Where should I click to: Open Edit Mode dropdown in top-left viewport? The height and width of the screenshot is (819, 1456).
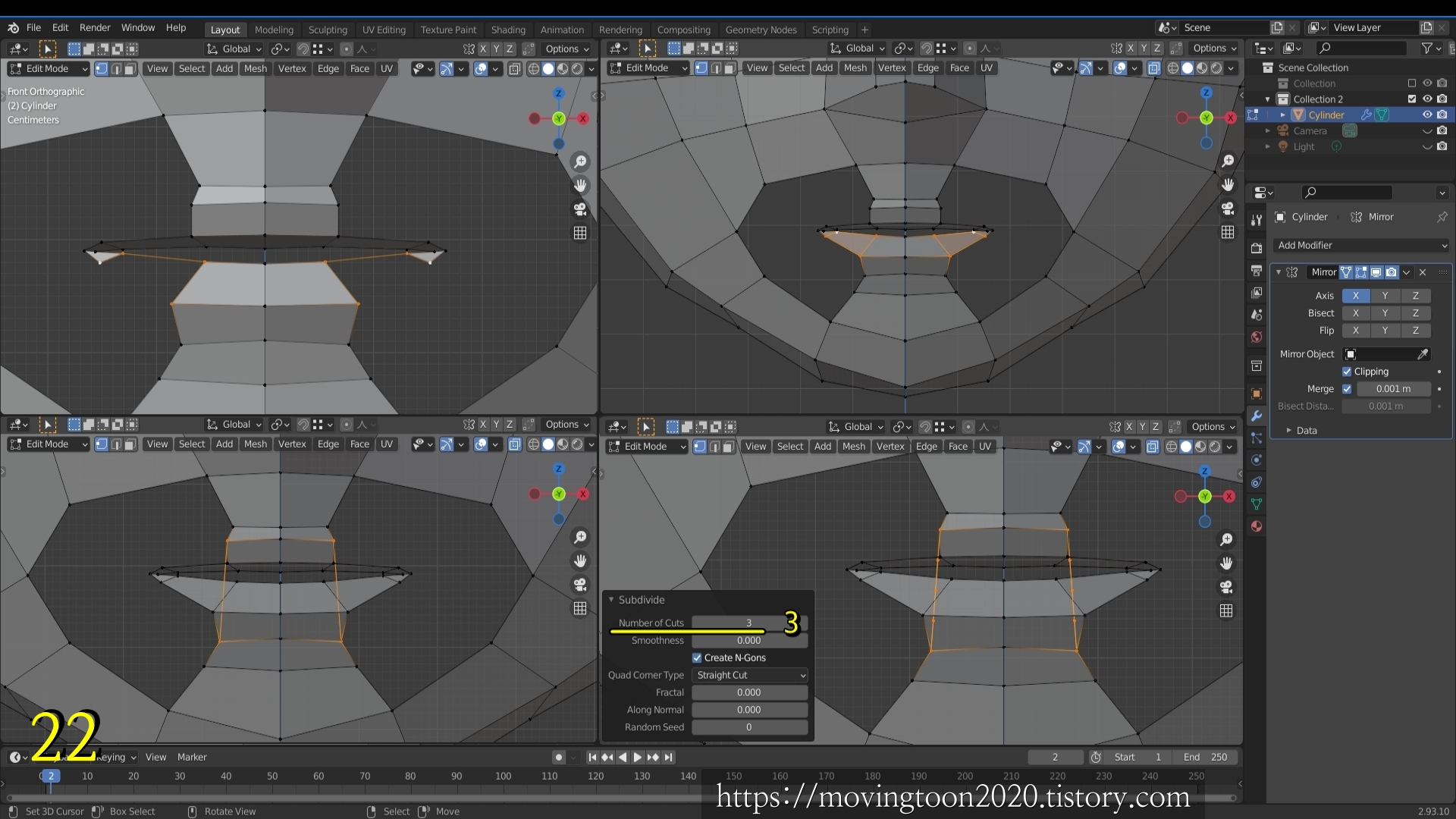click(x=49, y=68)
